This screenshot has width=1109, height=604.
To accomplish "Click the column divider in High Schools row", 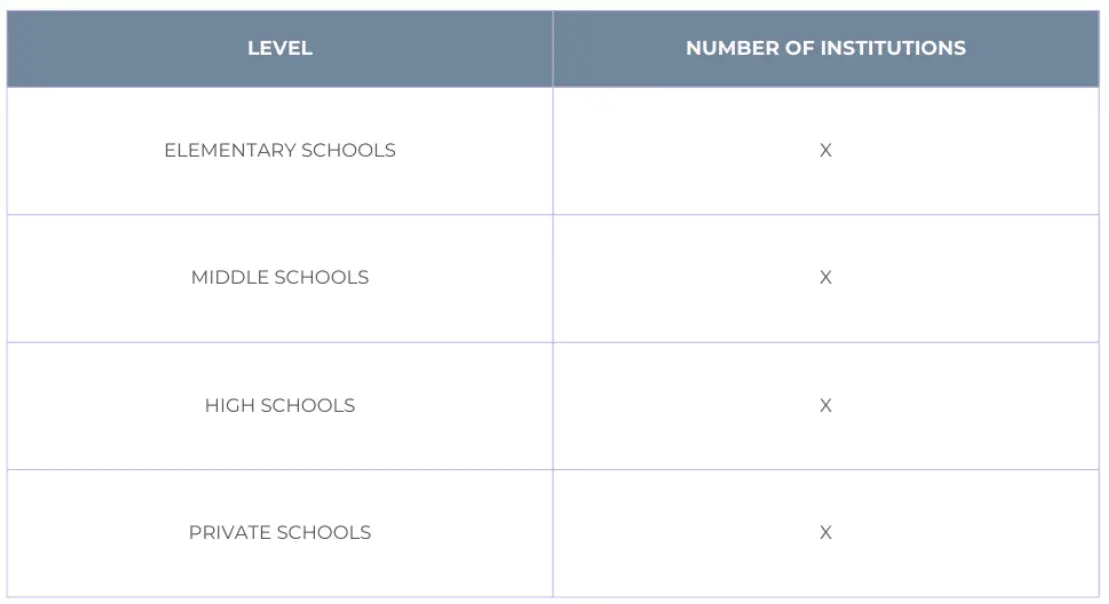I will (x=553, y=405).
